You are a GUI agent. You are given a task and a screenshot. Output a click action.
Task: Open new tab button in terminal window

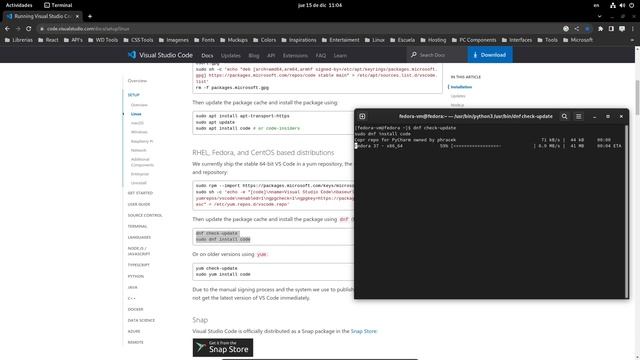coord(362,116)
